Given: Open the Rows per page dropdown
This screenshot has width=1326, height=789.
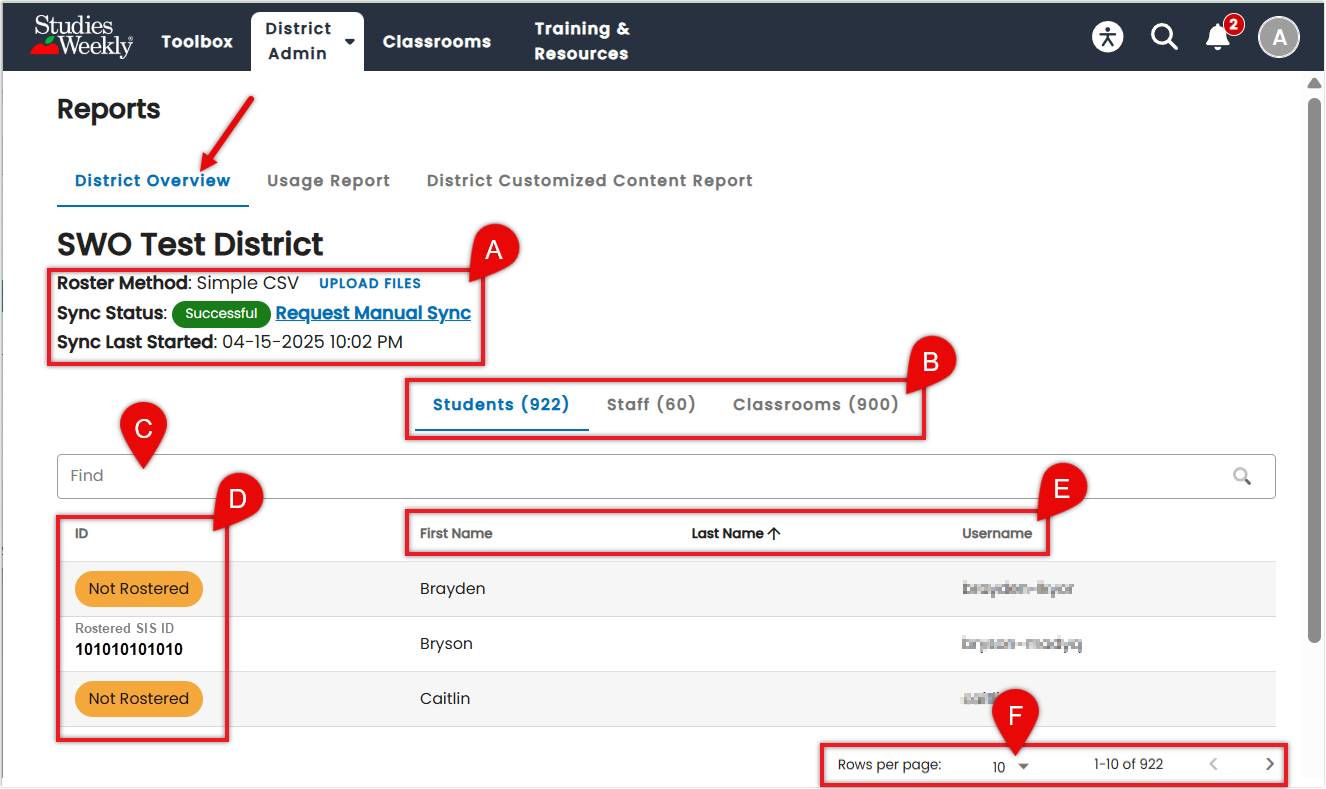Looking at the screenshot, I should pyautogui.click(x=1011, y=766).
